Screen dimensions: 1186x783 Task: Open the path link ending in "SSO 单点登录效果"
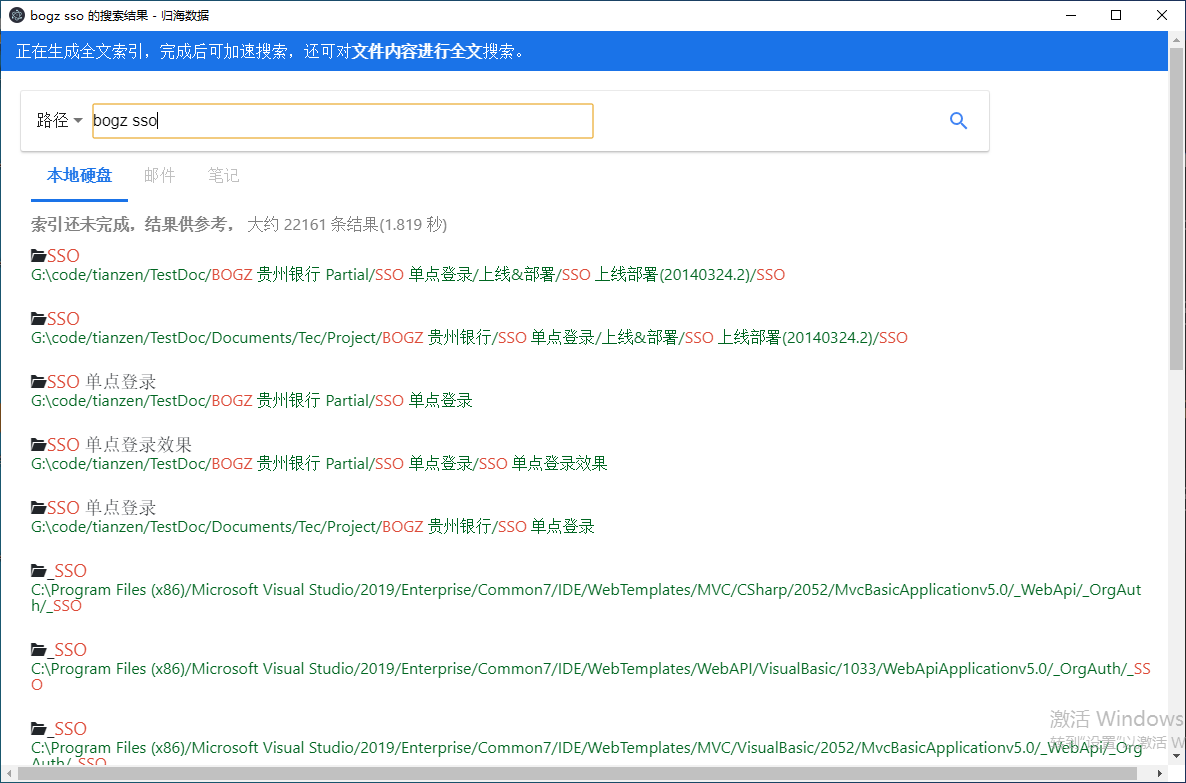click(x=319, y=464)
